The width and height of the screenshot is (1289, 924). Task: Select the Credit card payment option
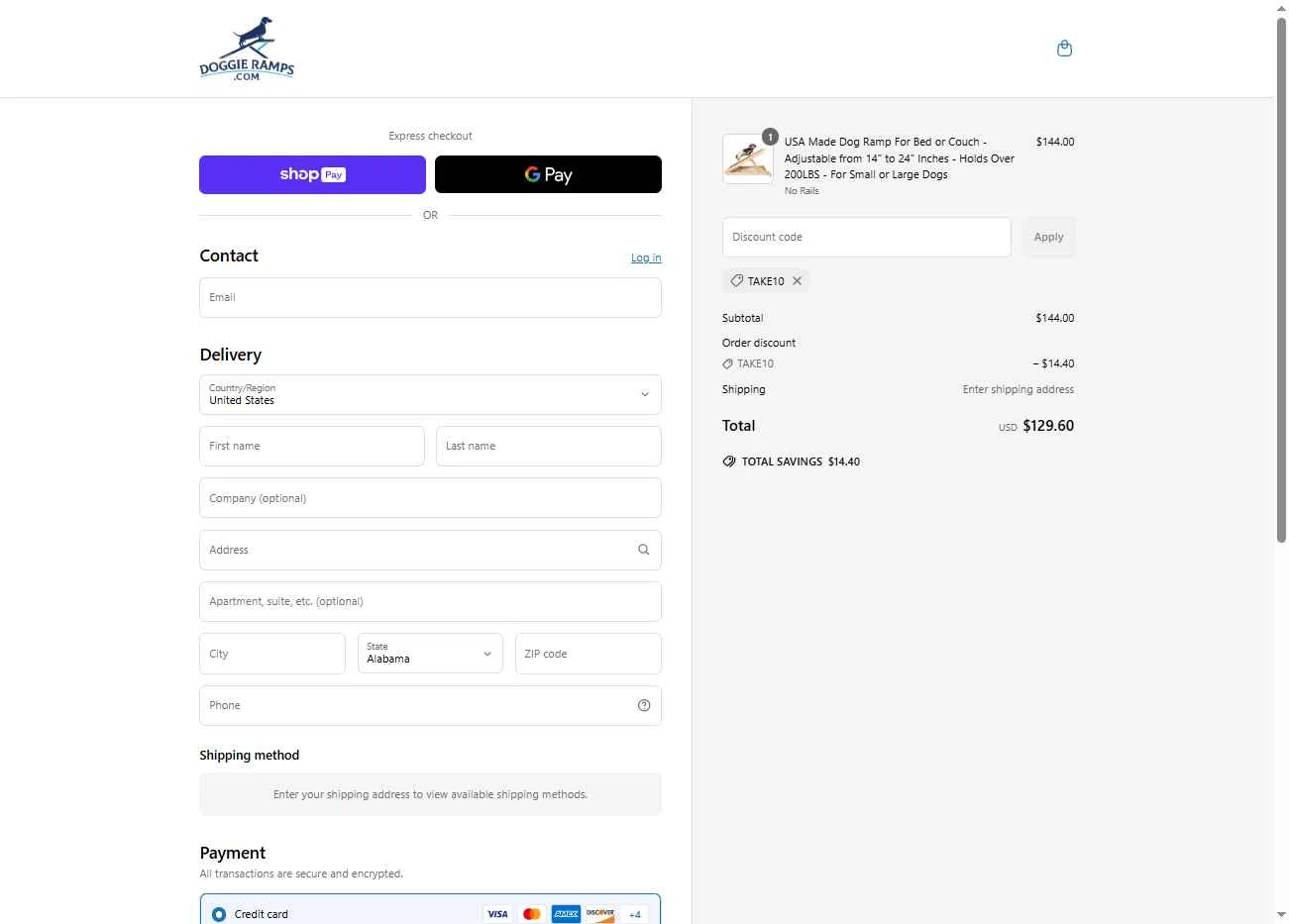click(x=219, y=914)
